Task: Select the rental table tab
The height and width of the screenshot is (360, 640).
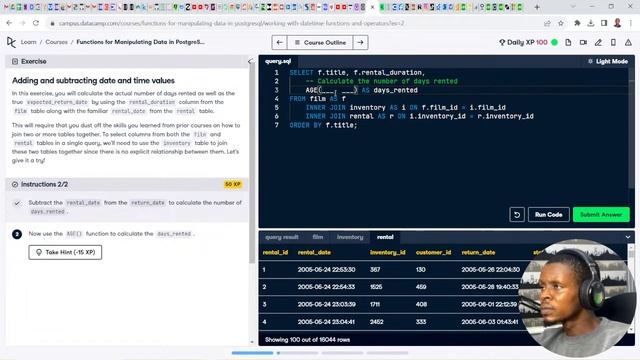Action: pyautogui.click(x=385, y=237)
